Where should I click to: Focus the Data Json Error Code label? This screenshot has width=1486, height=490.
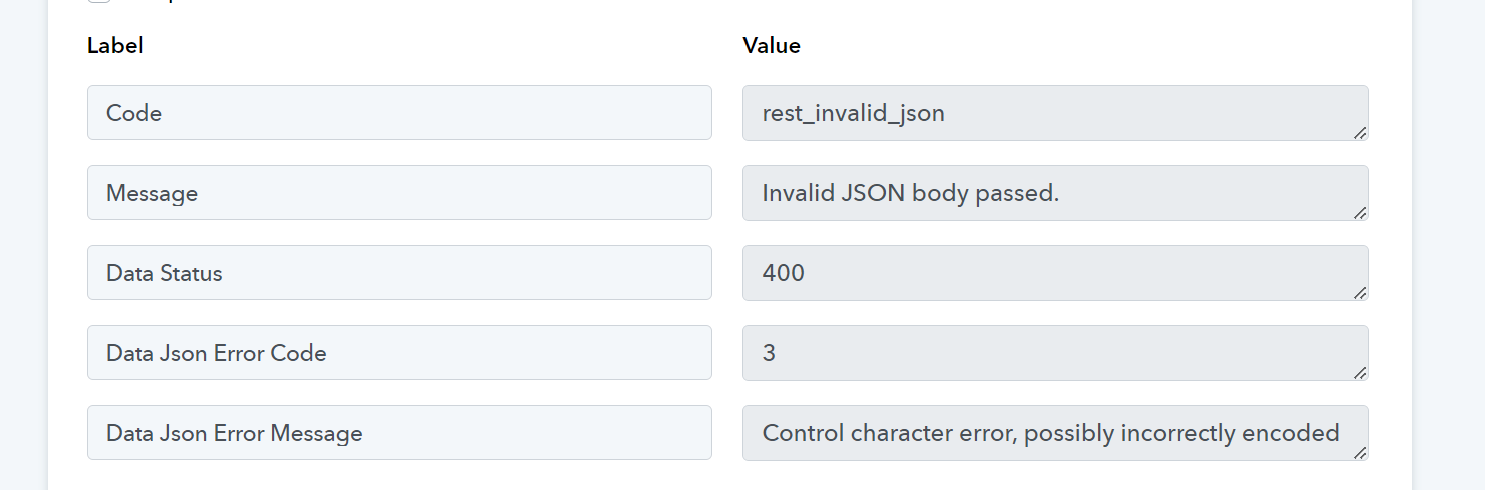399,353
